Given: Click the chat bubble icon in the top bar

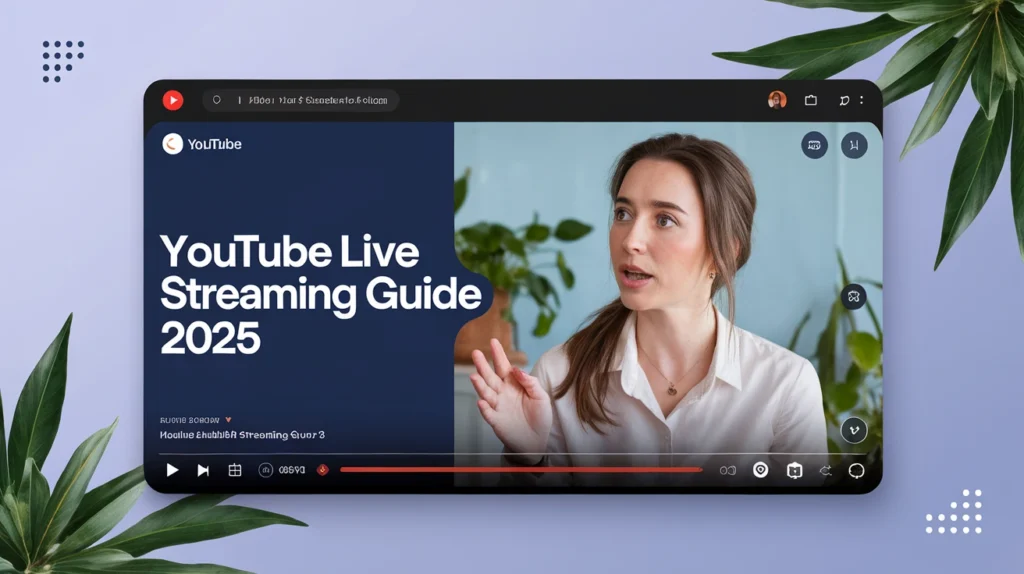Looking at the screenshot, I should click(844, 101).
